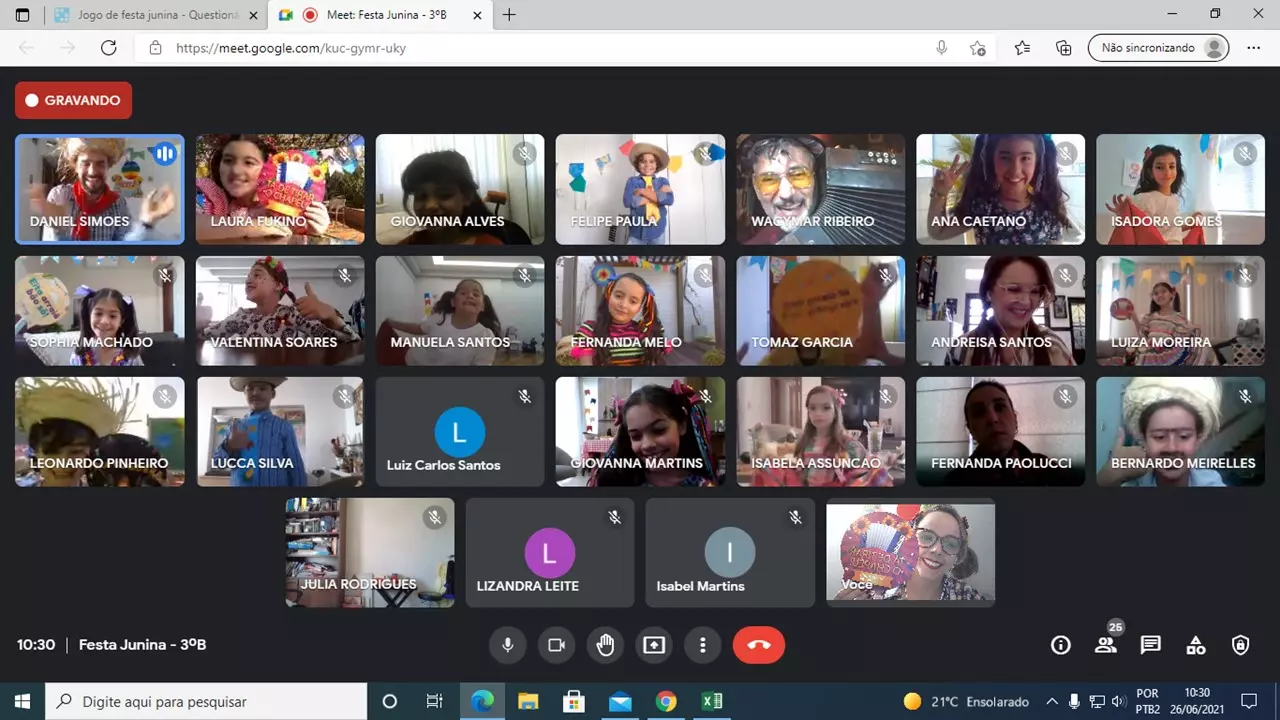This screenshot has width=1280, height=720.
Task: Open the activities icon
Action: pos(1196,645)
